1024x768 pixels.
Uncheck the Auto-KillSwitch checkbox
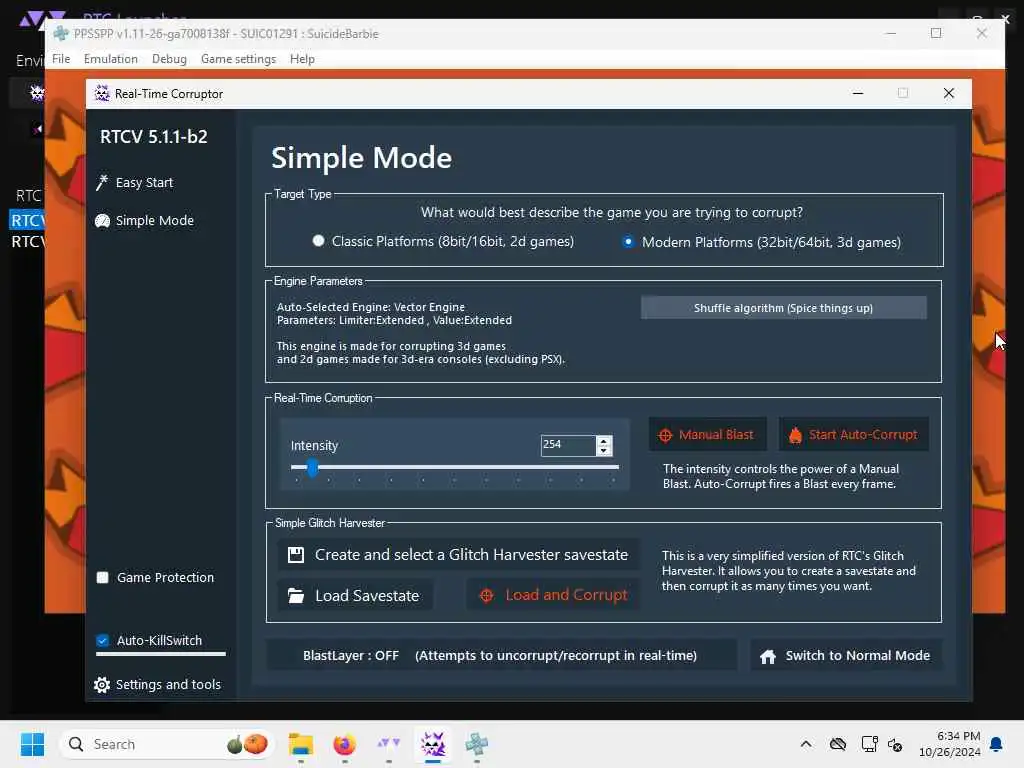click(x=103, y=640)
